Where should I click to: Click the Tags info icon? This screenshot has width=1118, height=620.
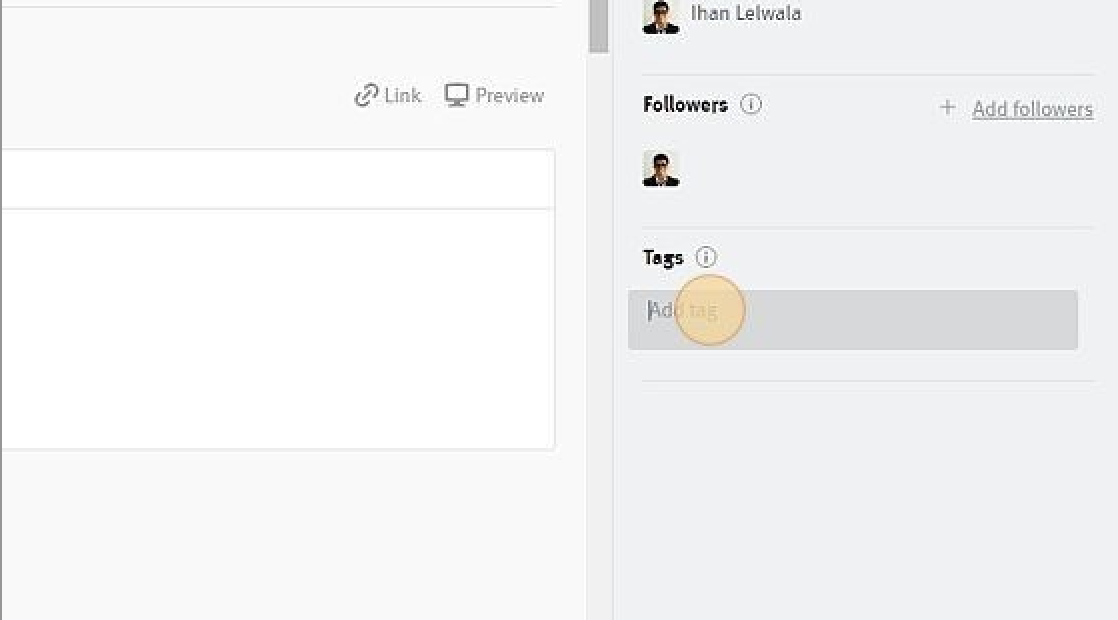(x=706, y=258)
